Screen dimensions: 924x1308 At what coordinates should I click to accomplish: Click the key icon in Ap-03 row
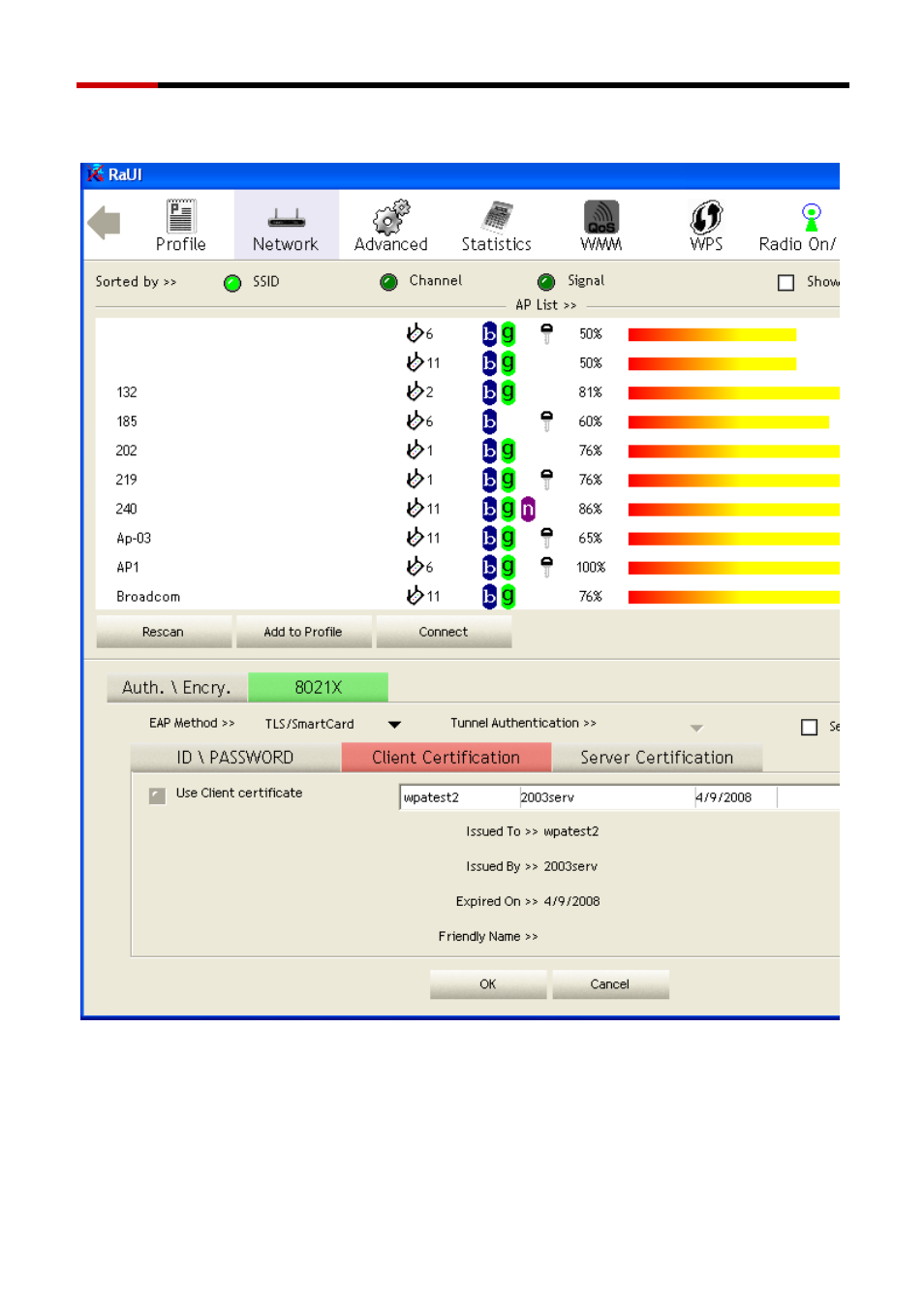click(546, 538)
